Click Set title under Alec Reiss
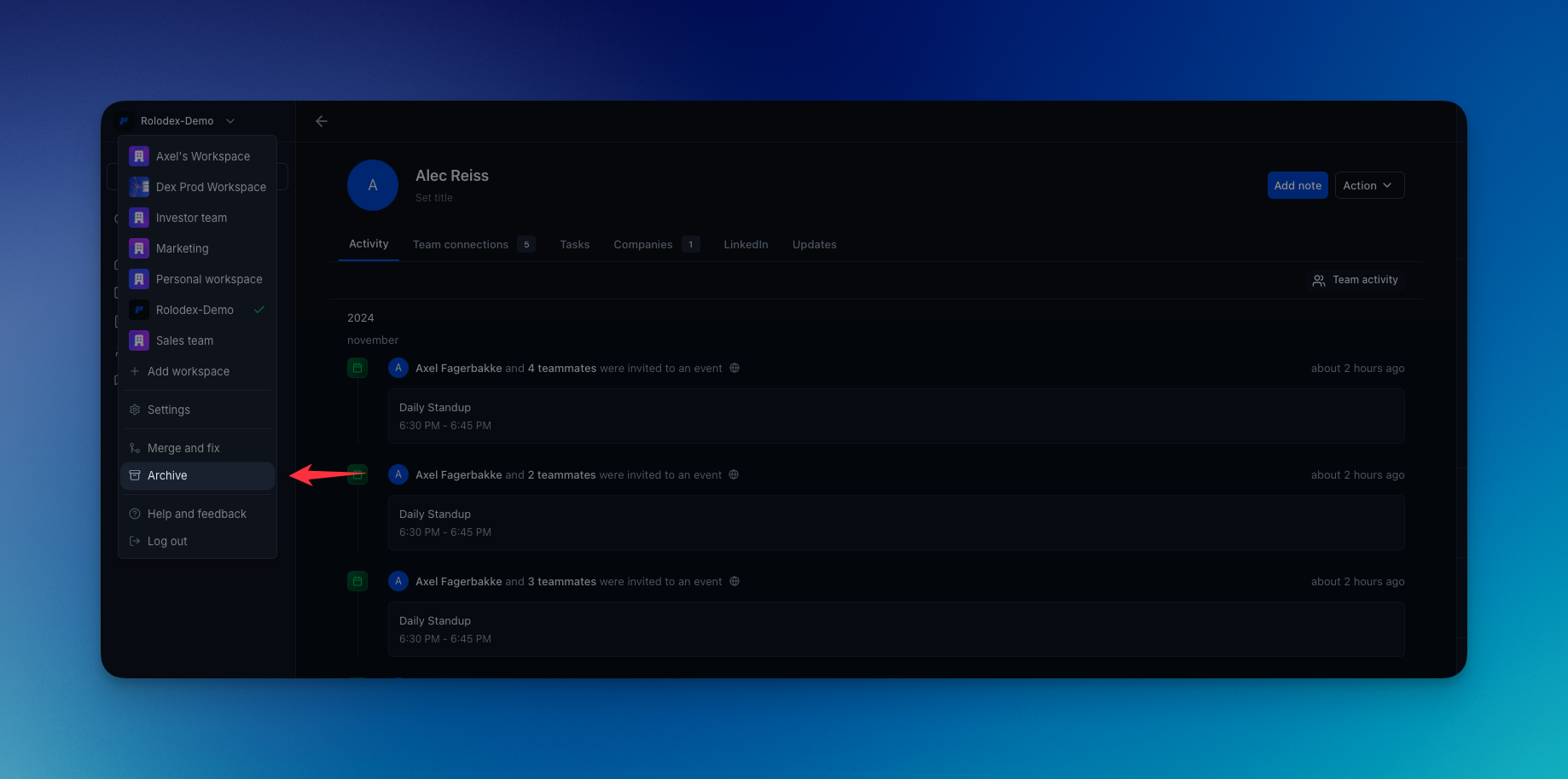Image resolution: width=1568 pixels, height=779 pixels. 434,198
